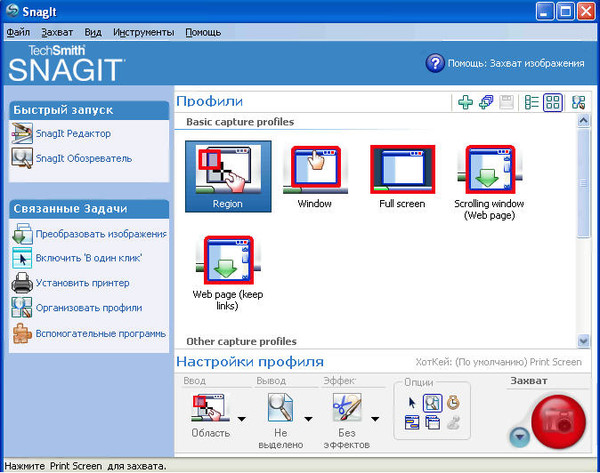Click the Не выделено output icon
The width and height of the screenshot is (600, 473).
tap(280, 408)
